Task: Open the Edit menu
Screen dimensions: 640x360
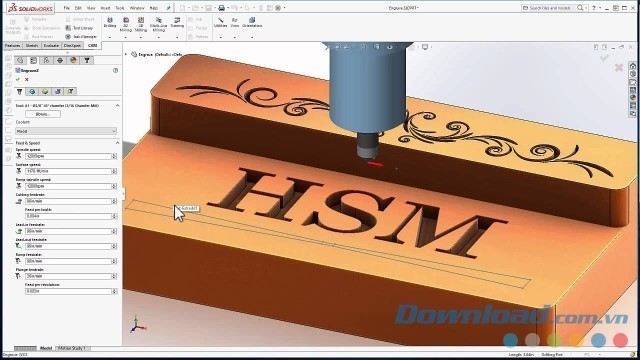Action: tap(78, 8)
